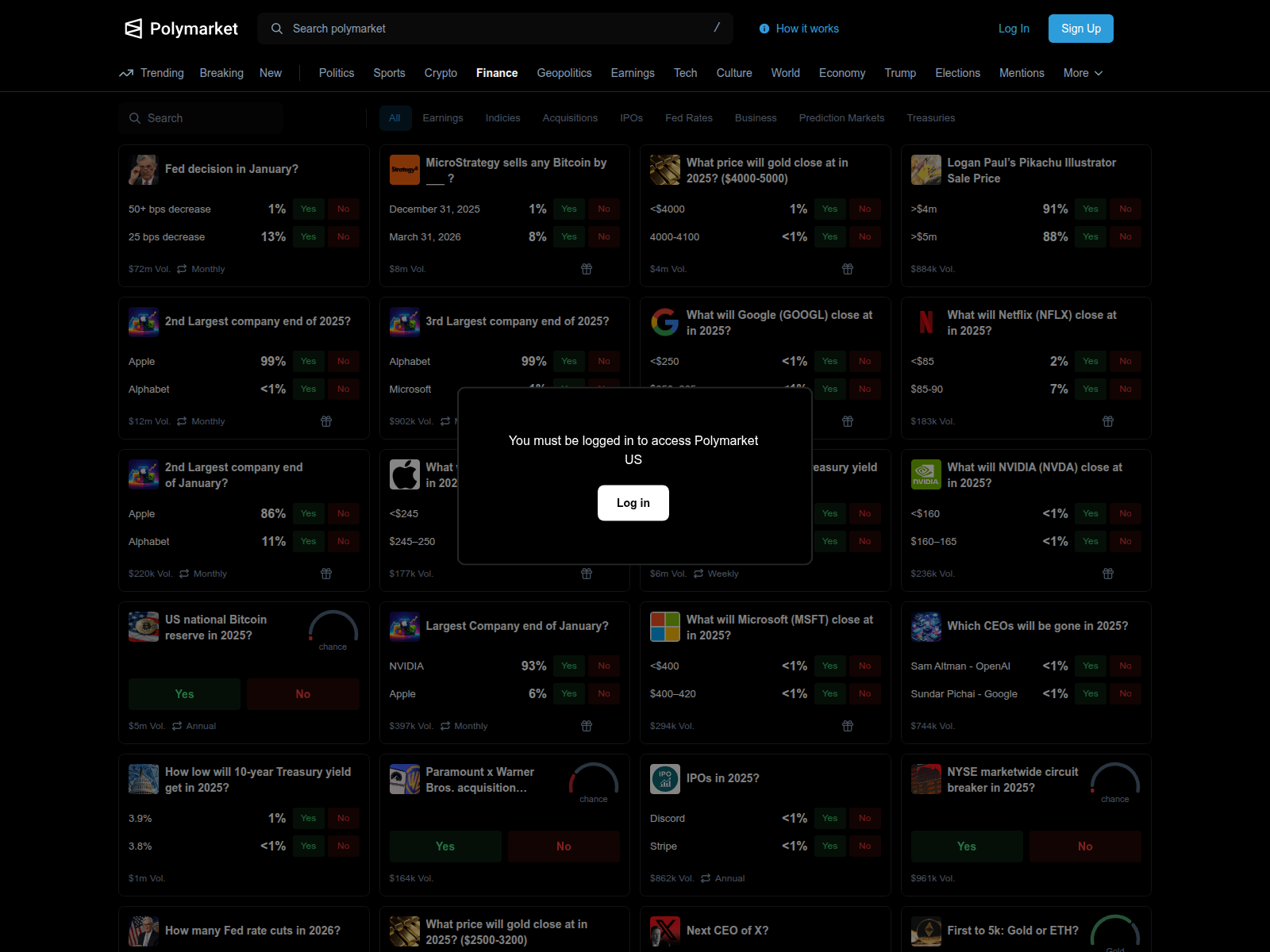This screenshot has height=952, width=1270.
Task: Expand the More categories dropdown
Action: tap(1083, 73)
